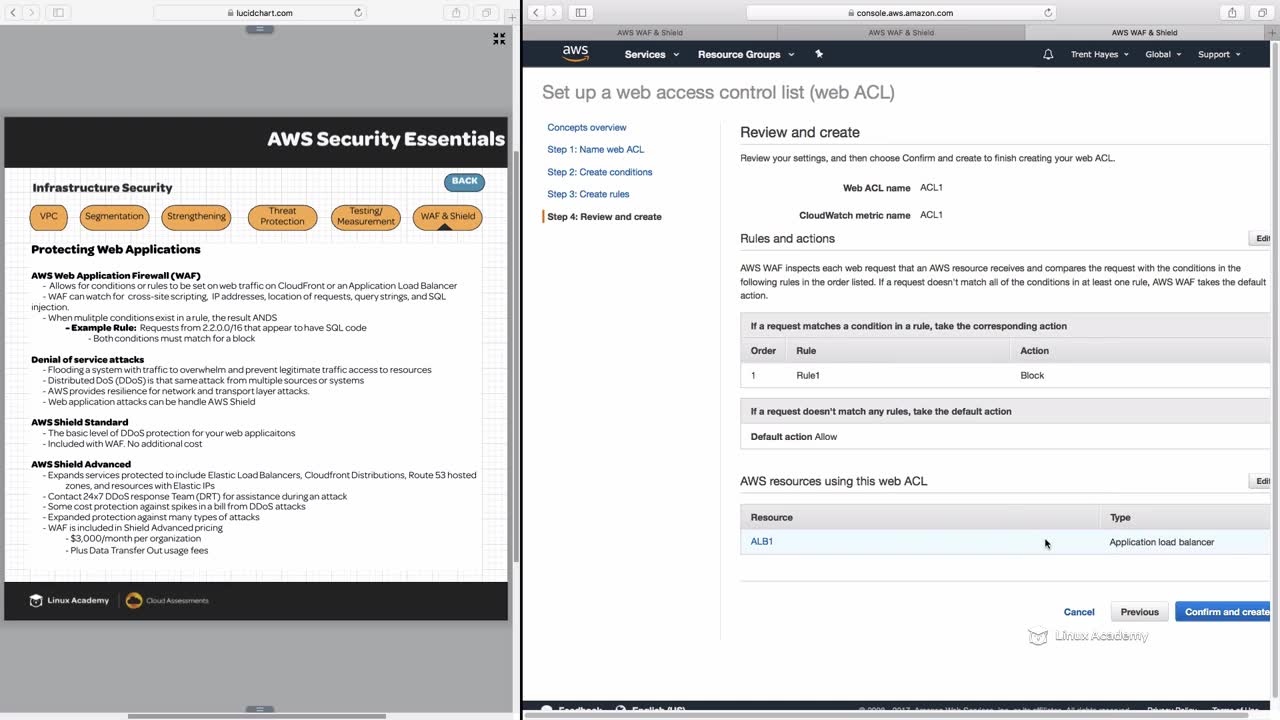The image size is (1280, 720).
Task: Open the Resource Groups dropdown
Action: point(746,54)
